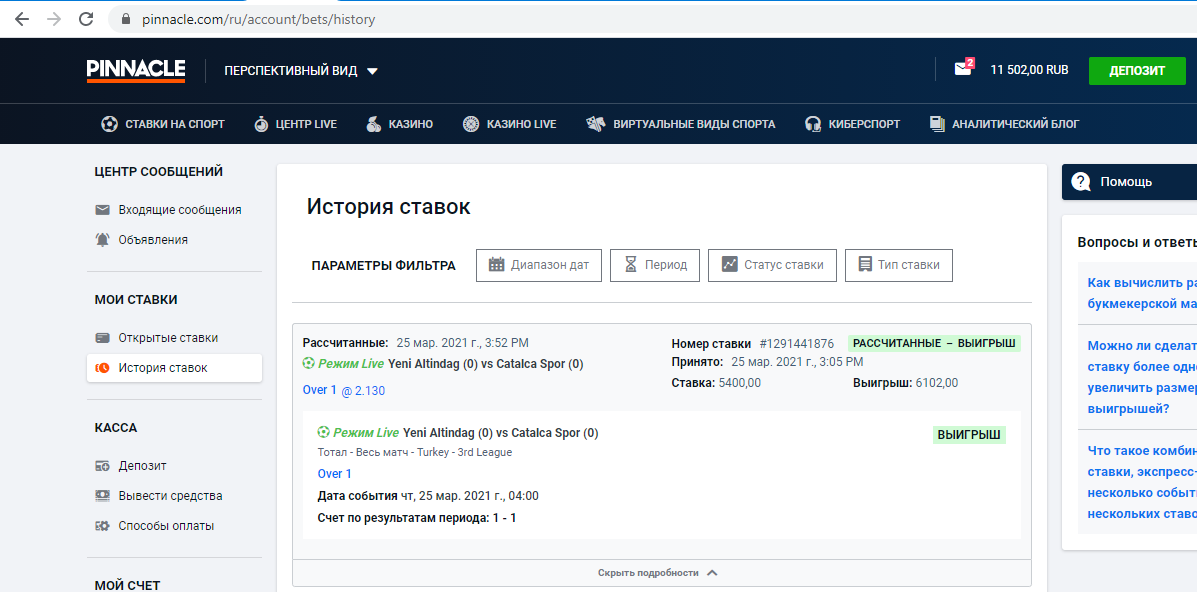This screenshot has height=592, width=1197.
Task: Expand the Перспективный вид dropdown
Action: (301, 71)
